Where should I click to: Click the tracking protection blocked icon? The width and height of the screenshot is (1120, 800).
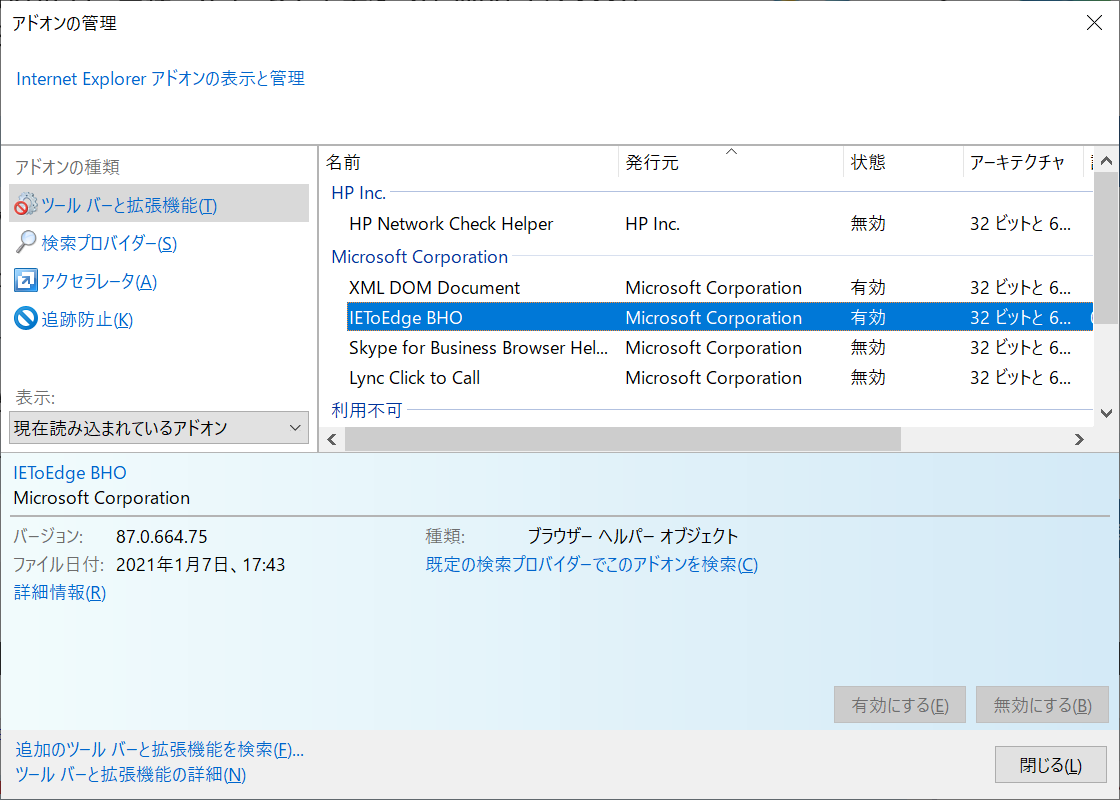[26, 319]
